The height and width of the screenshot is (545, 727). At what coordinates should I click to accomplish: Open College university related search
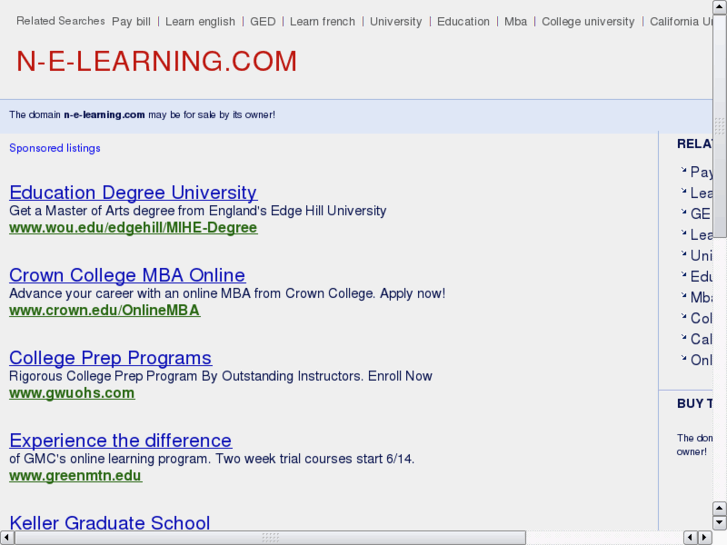click(588, 22)
